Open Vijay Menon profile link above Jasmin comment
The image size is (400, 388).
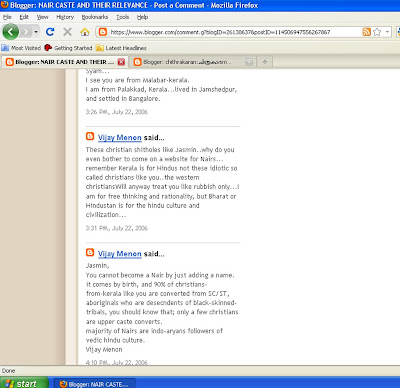coord(120,254)
